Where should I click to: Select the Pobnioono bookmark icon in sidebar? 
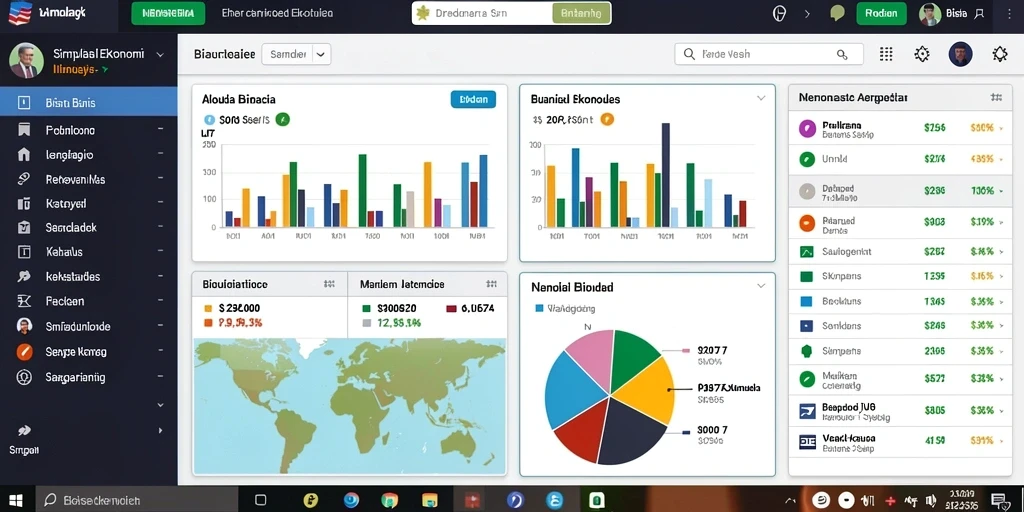click(24, 130)
